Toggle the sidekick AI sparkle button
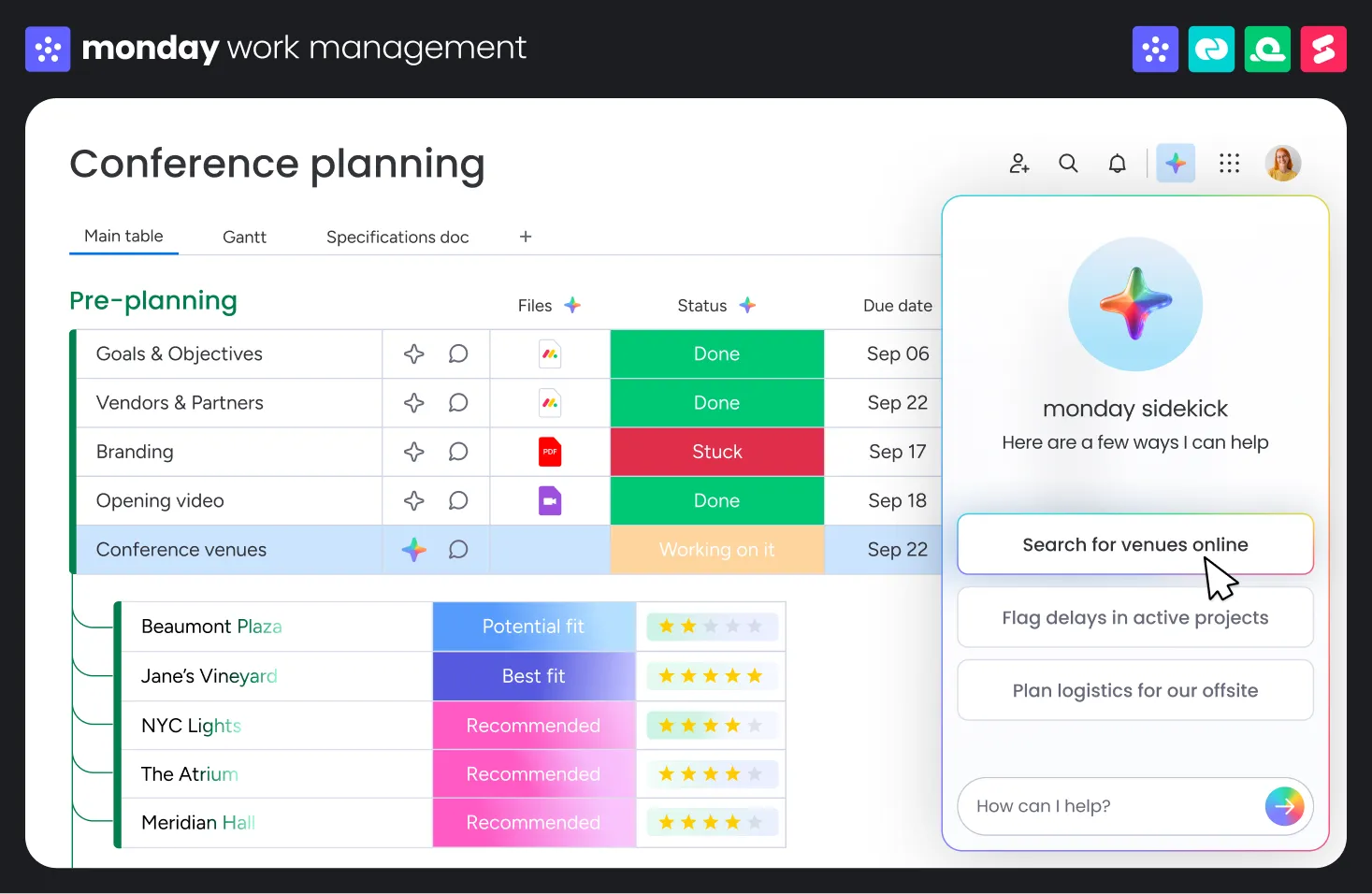 (1176, 164)
